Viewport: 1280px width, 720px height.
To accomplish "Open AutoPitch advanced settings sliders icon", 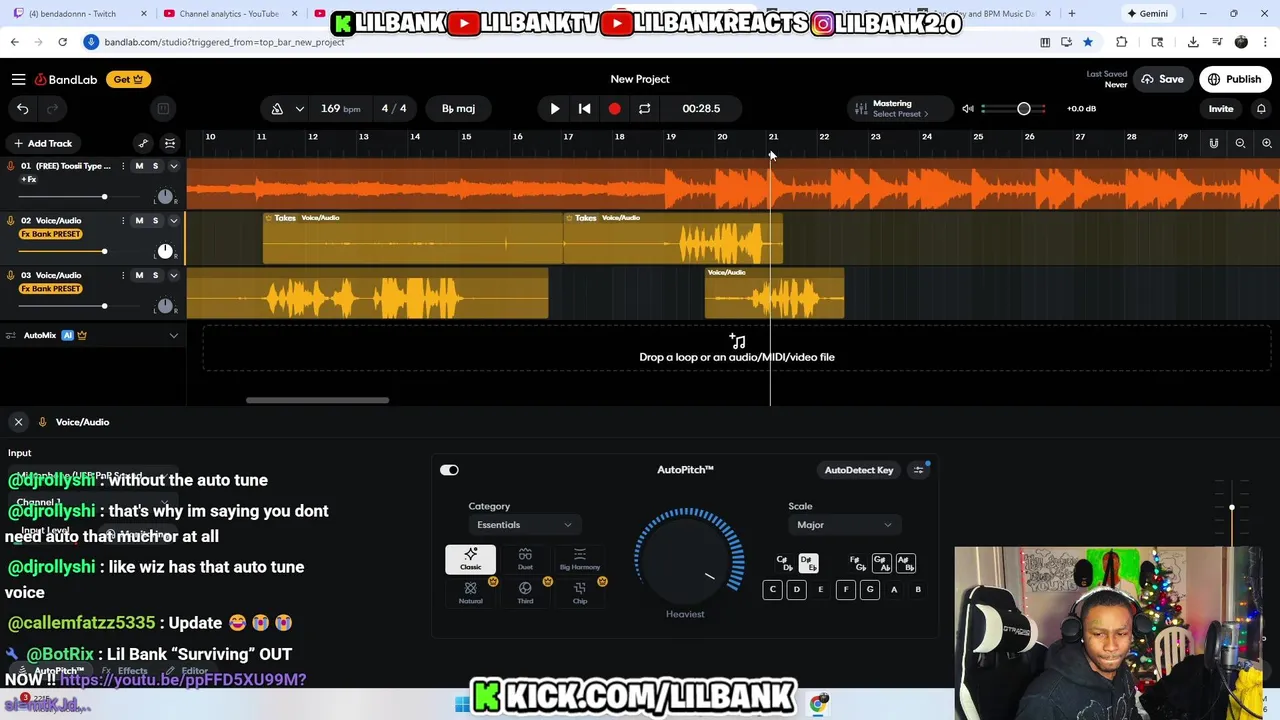I will (x=919, y=470).
